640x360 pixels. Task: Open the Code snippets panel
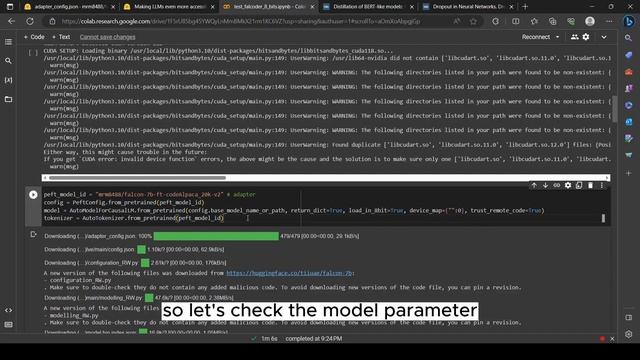(8, 310)
